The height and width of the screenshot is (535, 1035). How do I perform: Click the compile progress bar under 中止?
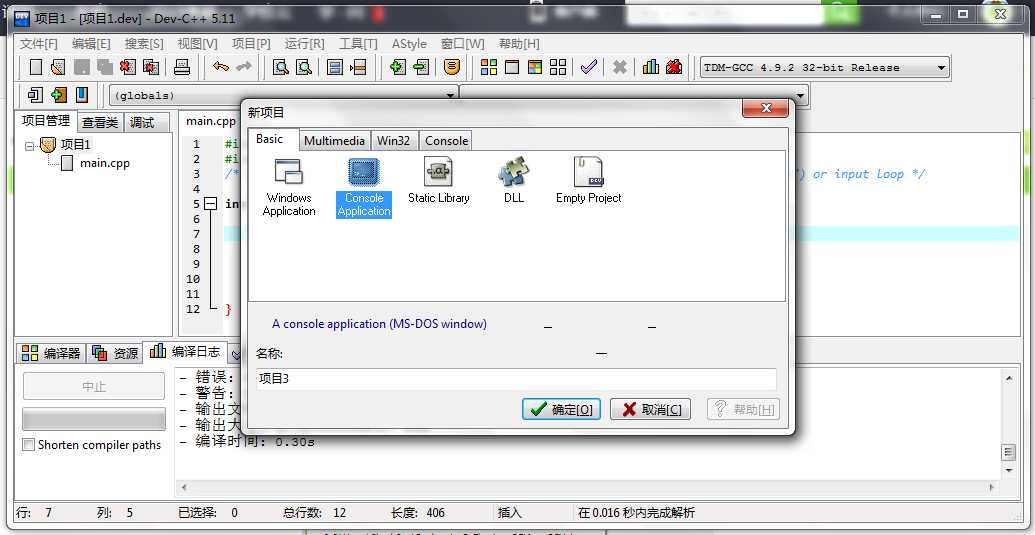click(94, 420)
